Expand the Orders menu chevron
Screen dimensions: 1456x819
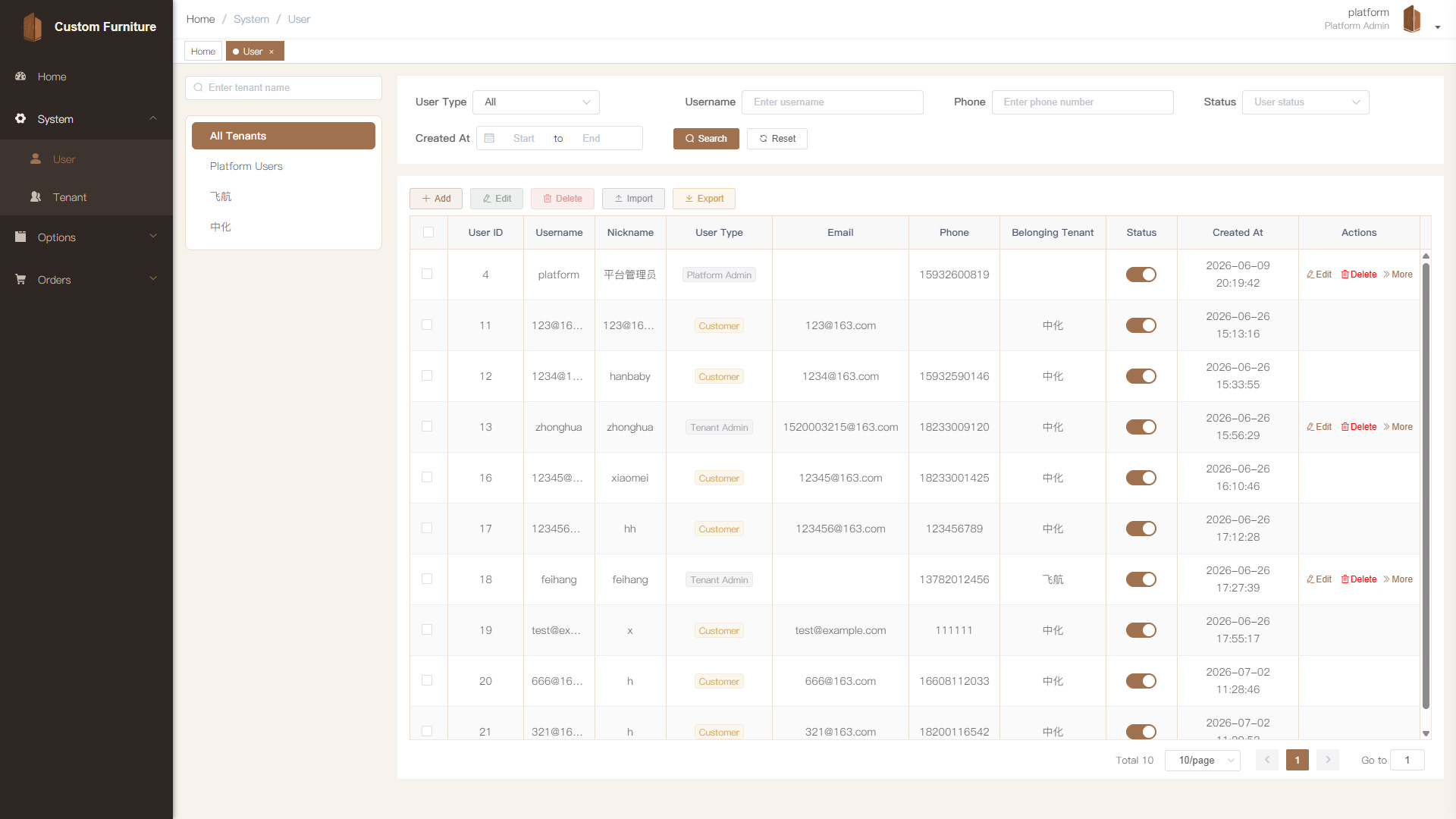coord(153,279)
